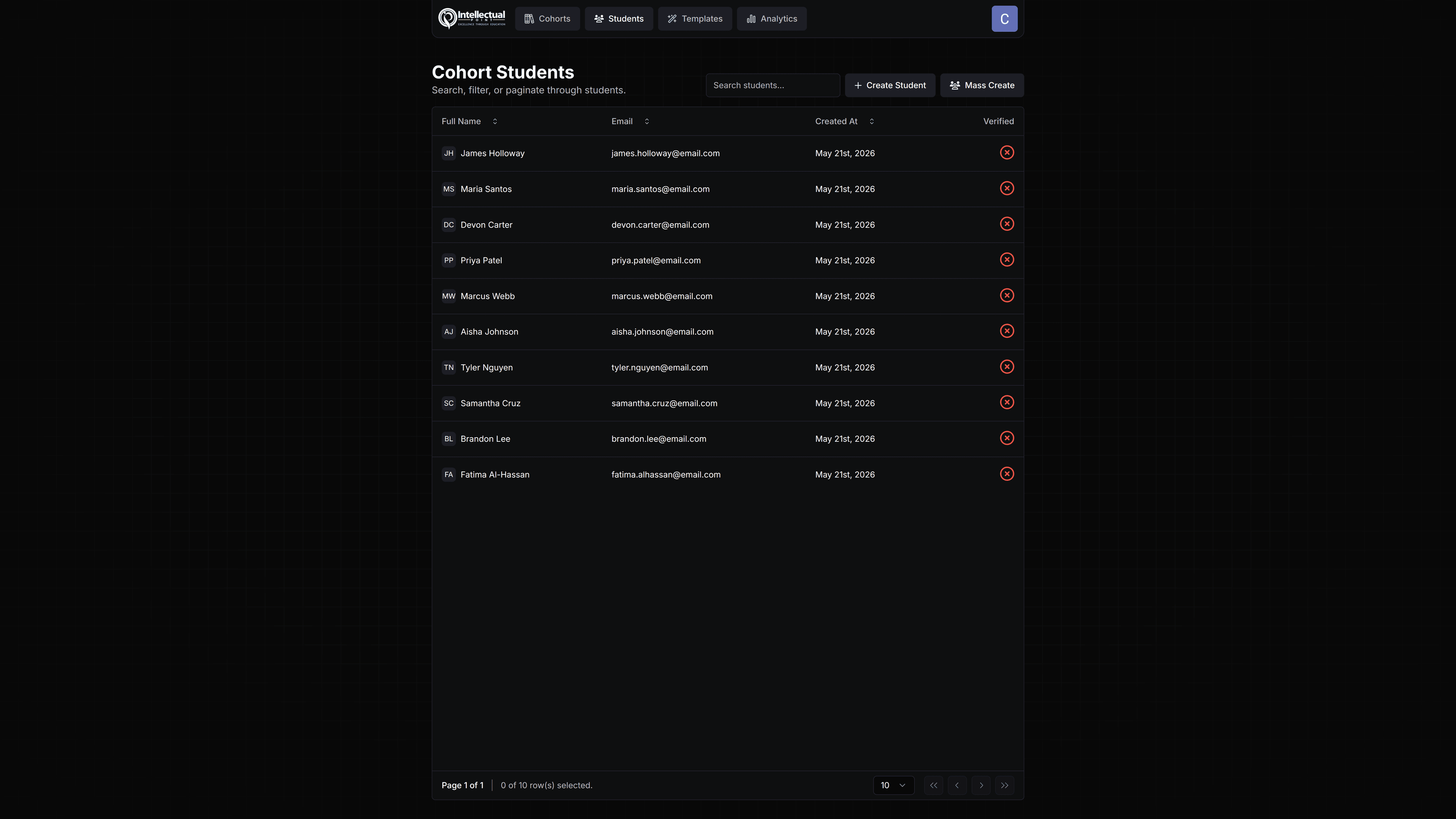The image size is (1456, 819).
Task: Click the Intellectual Point logo
Action: [472, 19]
